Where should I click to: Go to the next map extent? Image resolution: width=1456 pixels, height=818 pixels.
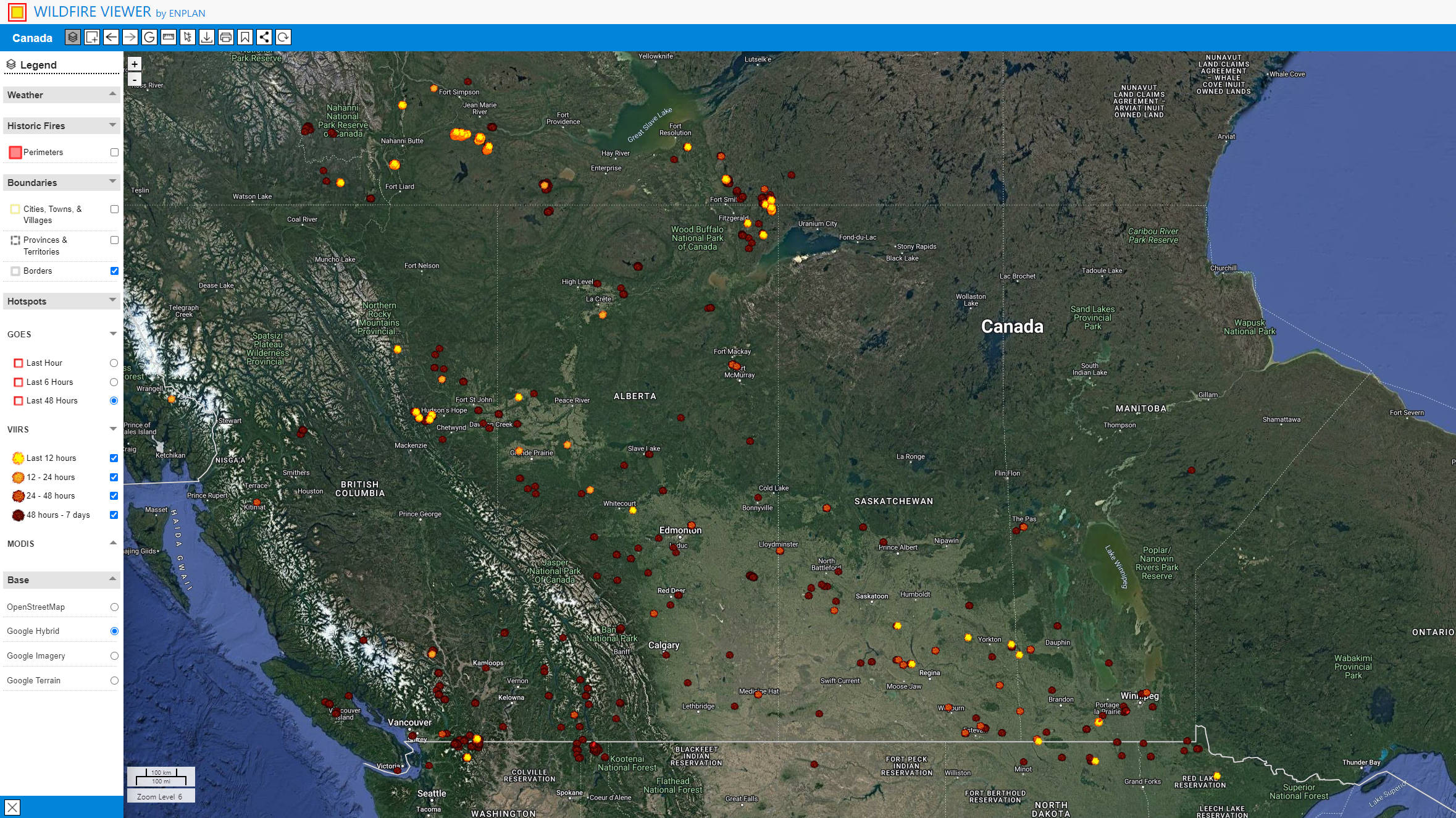[x=130, y=38]
